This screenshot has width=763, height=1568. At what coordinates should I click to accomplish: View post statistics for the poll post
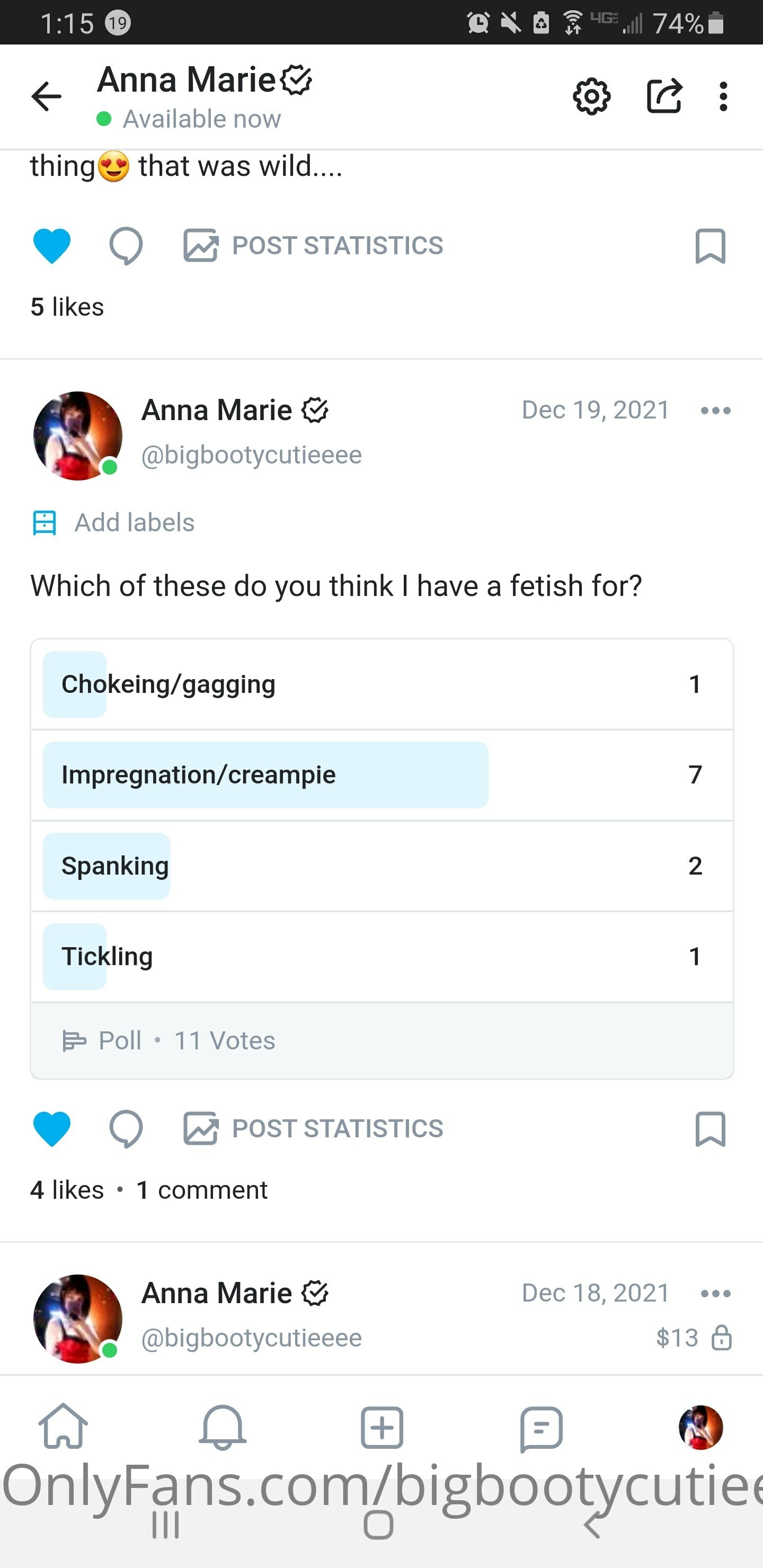[x=314, y=1128]
